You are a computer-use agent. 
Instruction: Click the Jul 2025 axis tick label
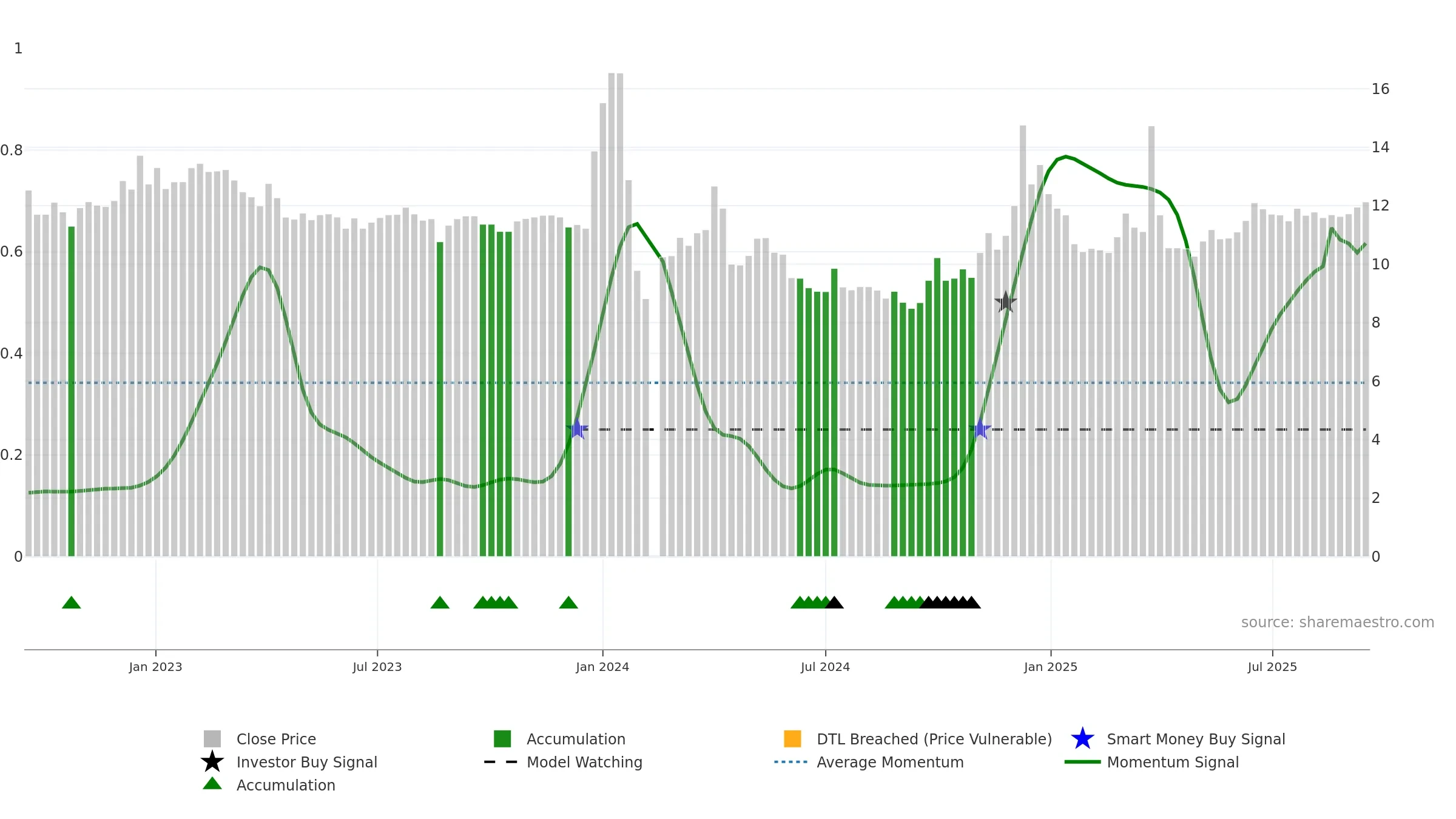[1272, 667]
